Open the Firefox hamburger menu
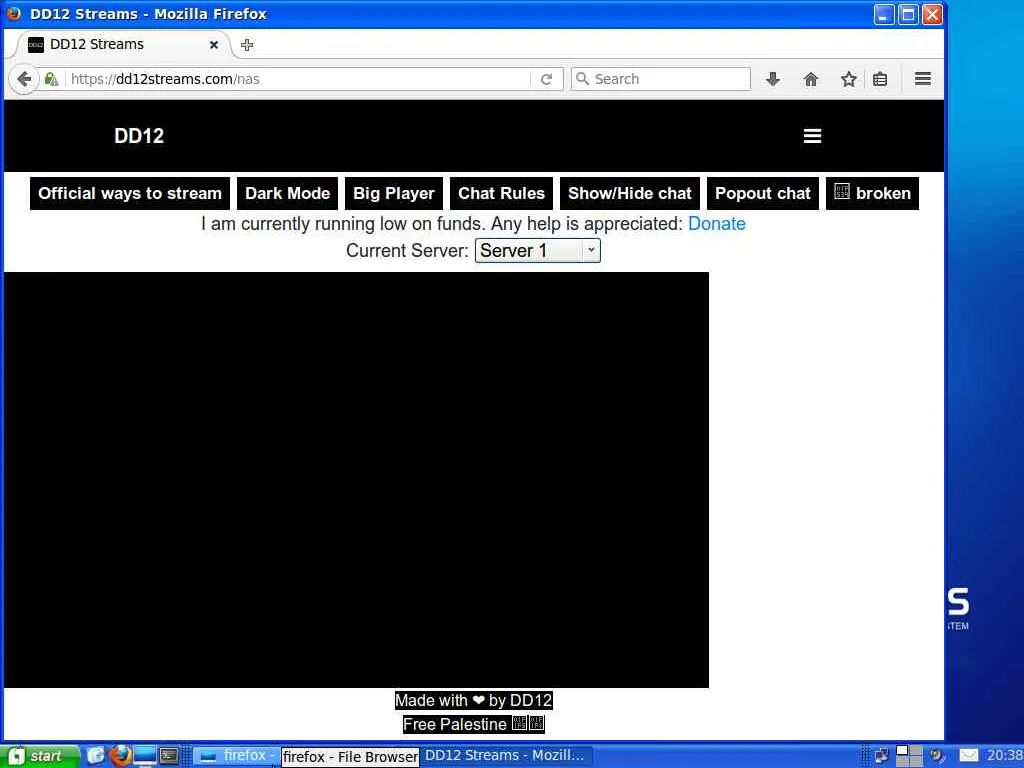Screen dimensions: 1024x768 923,79
